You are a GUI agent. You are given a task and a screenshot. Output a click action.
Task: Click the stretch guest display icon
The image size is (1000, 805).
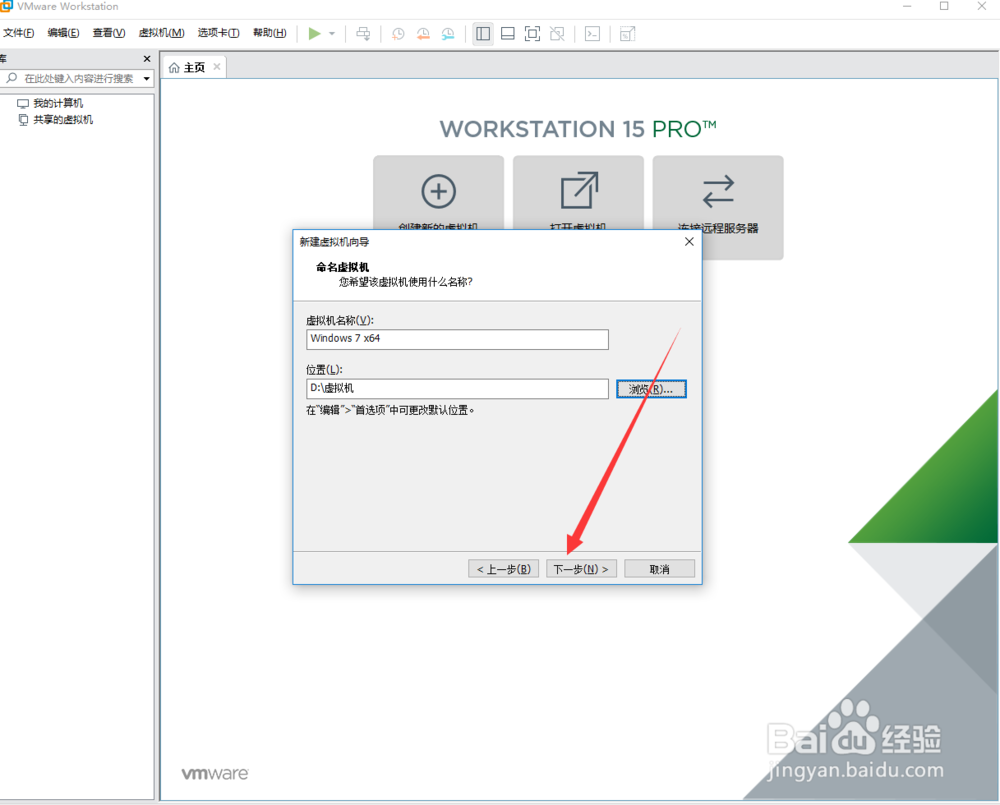(628, 34)
